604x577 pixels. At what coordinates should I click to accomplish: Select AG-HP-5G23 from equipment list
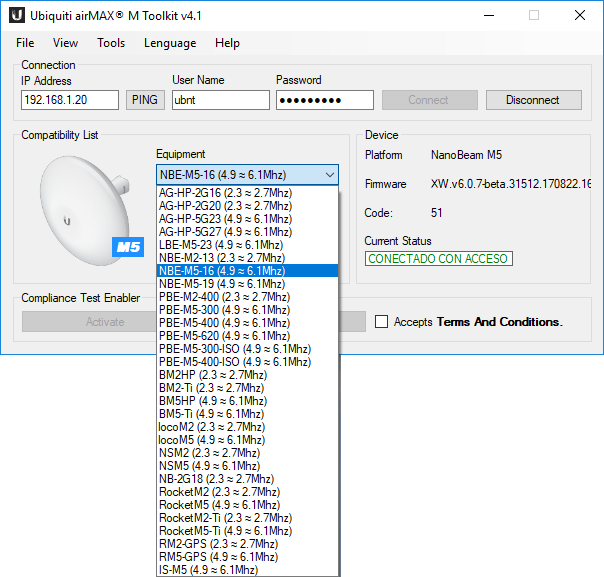pos(248,219)
